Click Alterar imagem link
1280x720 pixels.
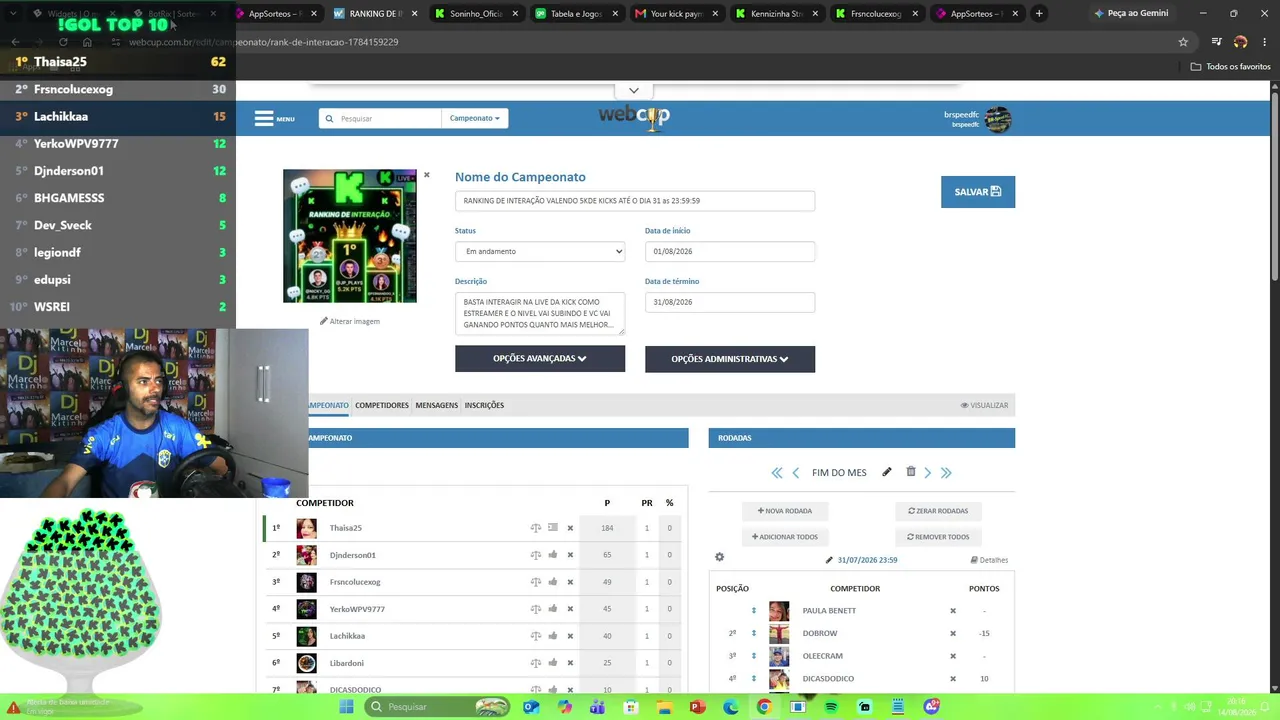coord(350,321)
